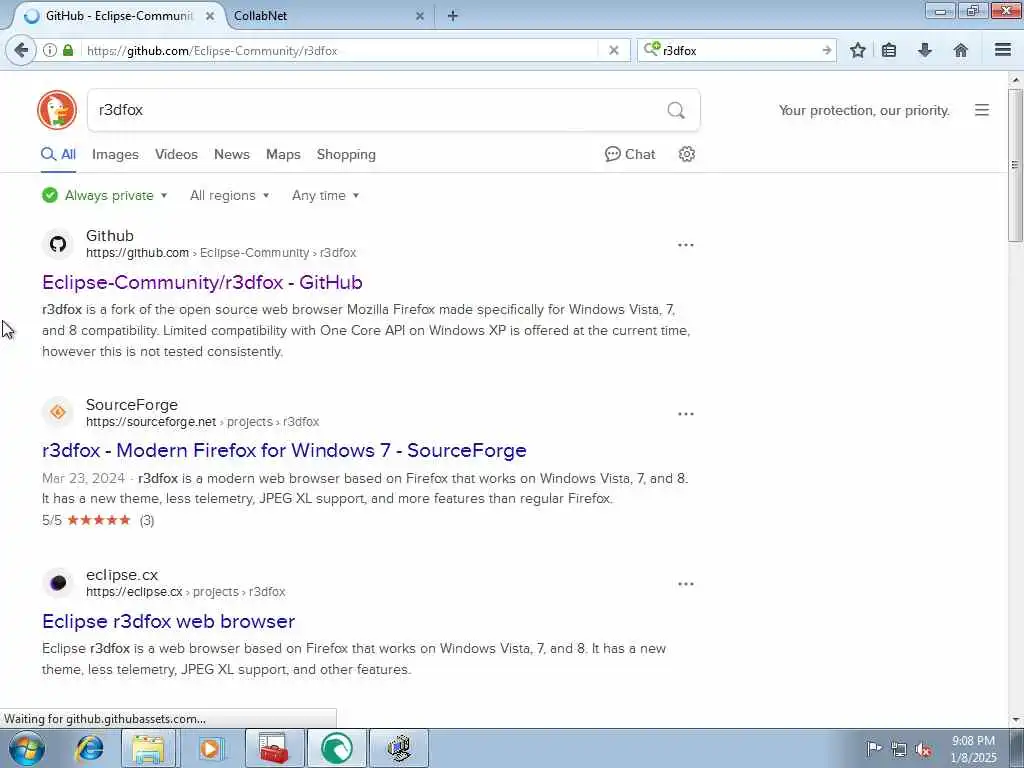Image resolution: width=1024 pixels, height=768 pixels.
Task: Switch to Videos results
Action: point(176,154)
